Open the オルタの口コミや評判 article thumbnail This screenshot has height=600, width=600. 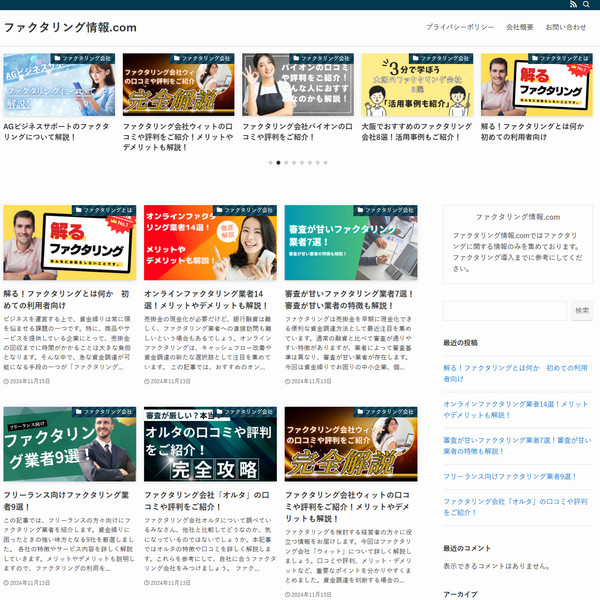click(x=210, y=445)
